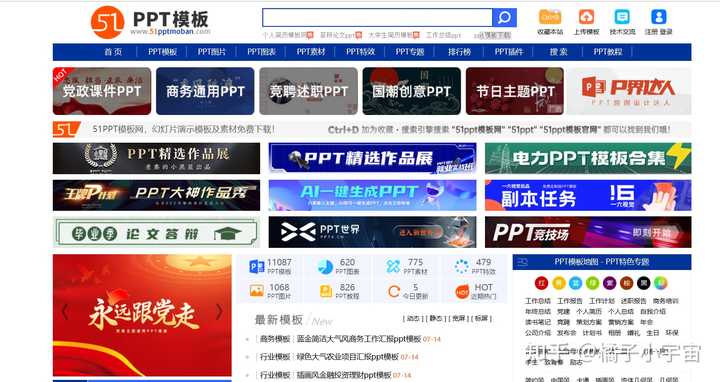Image resolution: width=720 pixels, height=382 pixels.
Task: Open black PPT精选作品展 banner
Action: point(156,158)
